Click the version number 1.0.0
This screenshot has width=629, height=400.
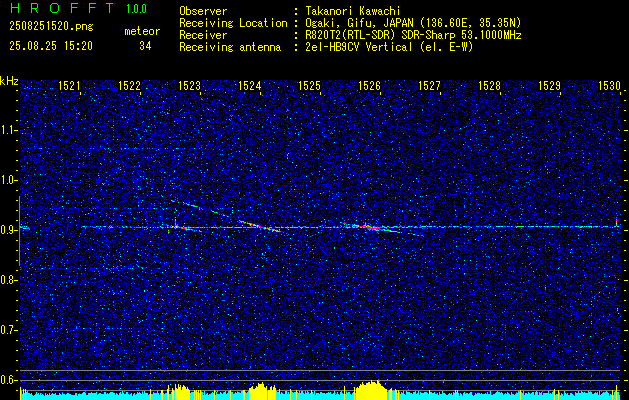(x=136, y=9)
